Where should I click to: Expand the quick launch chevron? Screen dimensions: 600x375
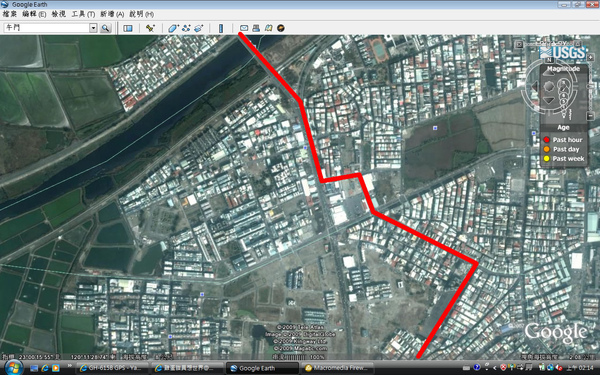(70, 366)
